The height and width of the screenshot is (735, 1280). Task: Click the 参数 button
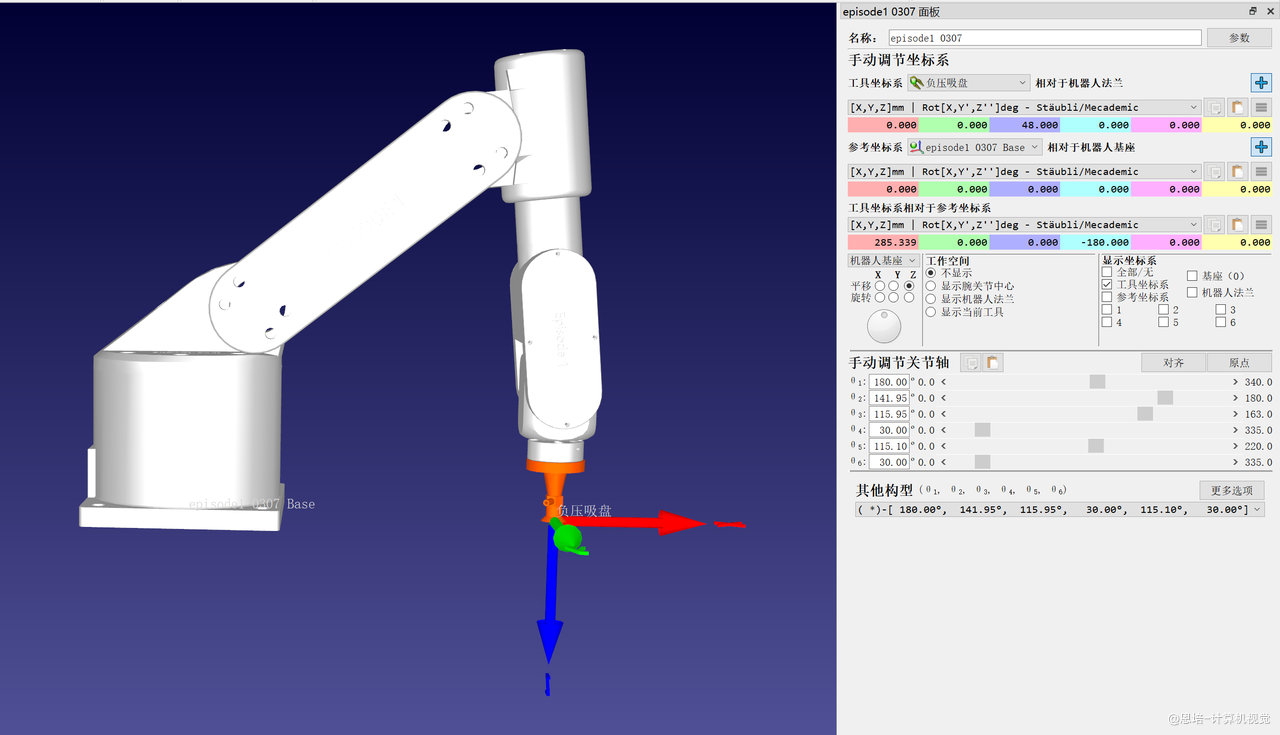(x=1239, y=38)
